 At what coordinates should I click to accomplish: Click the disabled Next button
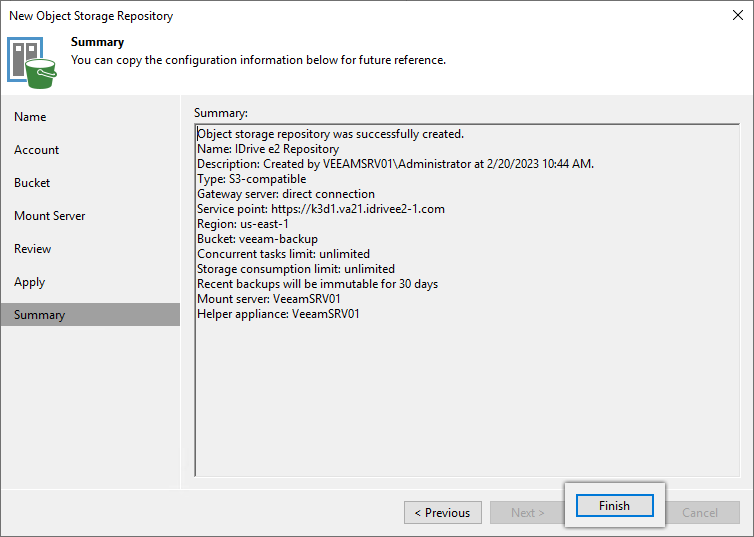[x=527, y=512]
